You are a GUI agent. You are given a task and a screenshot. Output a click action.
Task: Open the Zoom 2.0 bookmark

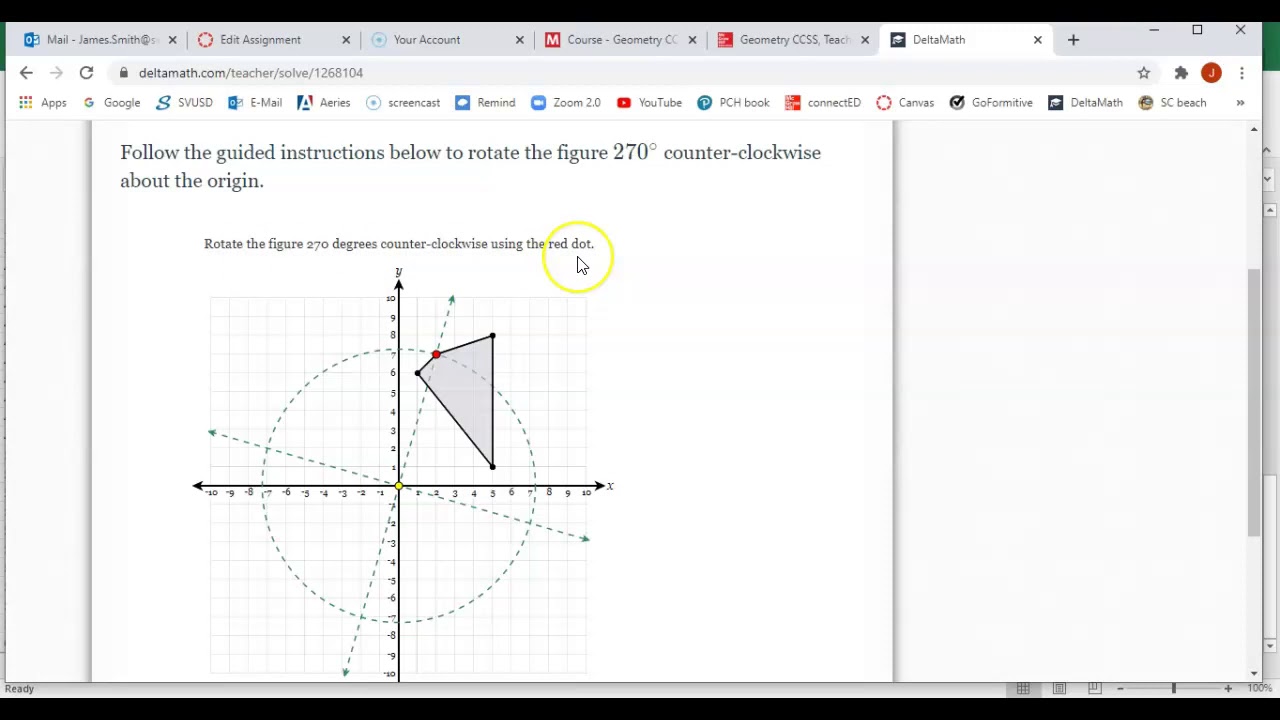point(566,103)
